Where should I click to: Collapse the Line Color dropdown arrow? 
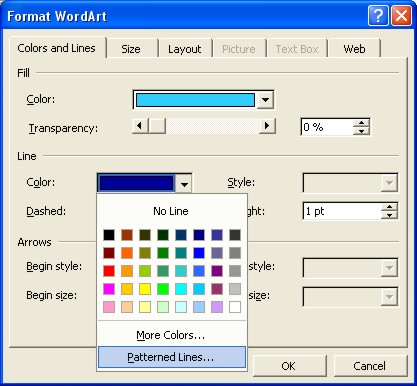coord(184,183)
